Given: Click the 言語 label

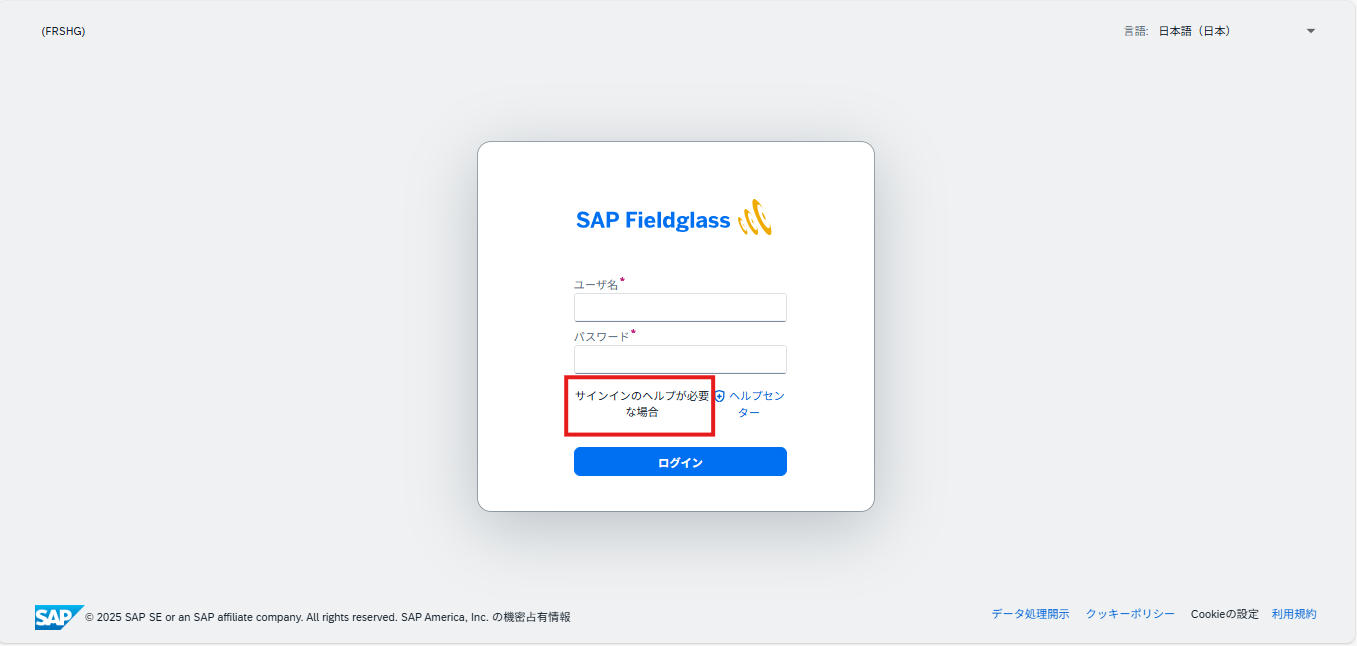Looking at the screenshot, I should click(1135, 31).
